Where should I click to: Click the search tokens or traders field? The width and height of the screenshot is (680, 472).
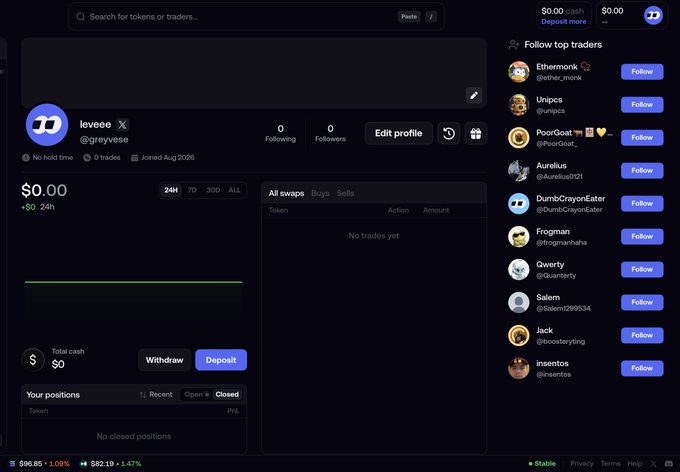pyautogui.click(x=256, y=16)
